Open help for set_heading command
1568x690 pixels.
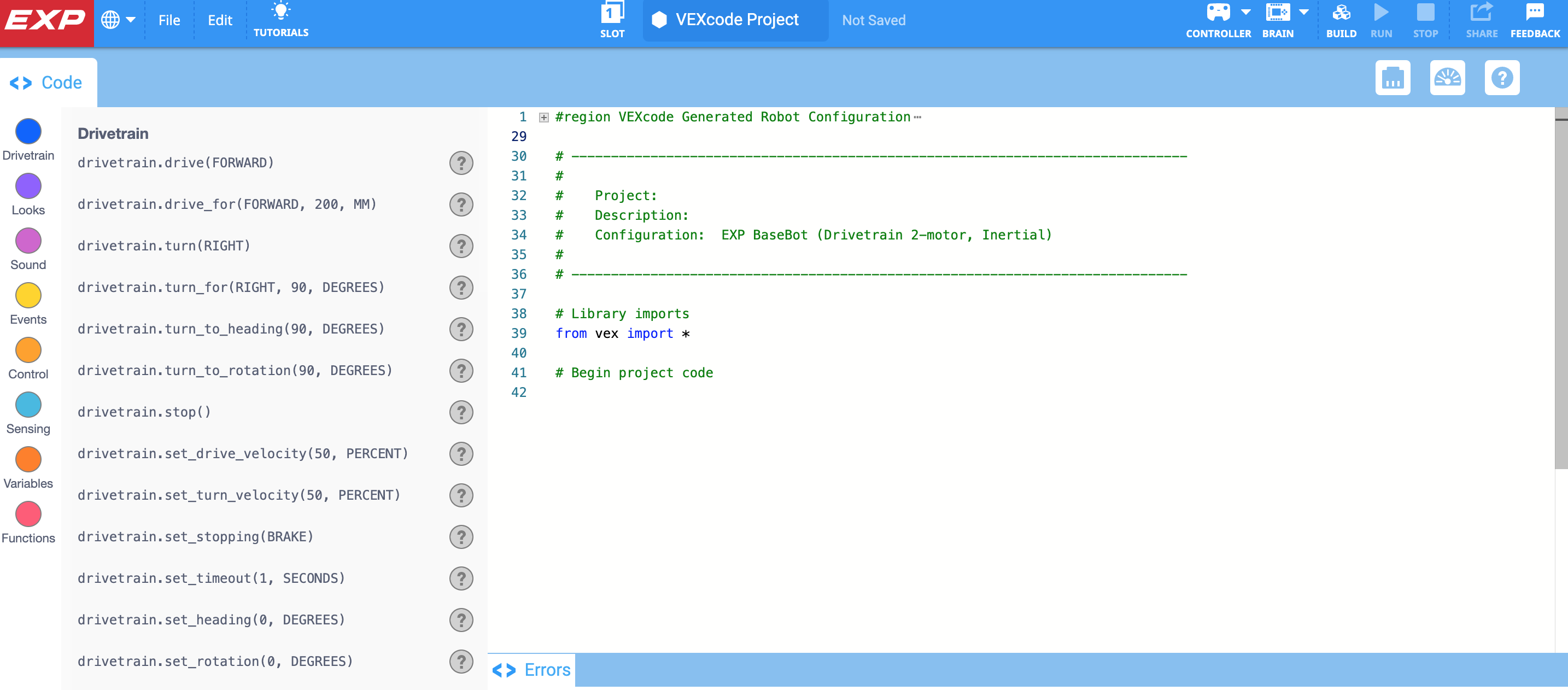click(461, 619)
